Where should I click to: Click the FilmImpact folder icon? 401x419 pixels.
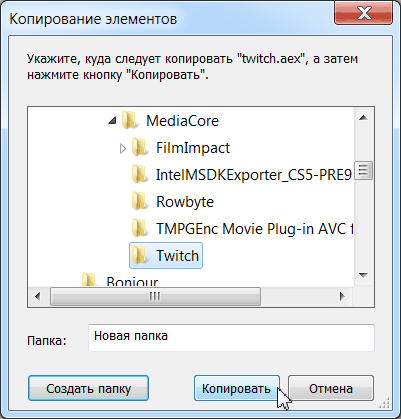[140, 147]
